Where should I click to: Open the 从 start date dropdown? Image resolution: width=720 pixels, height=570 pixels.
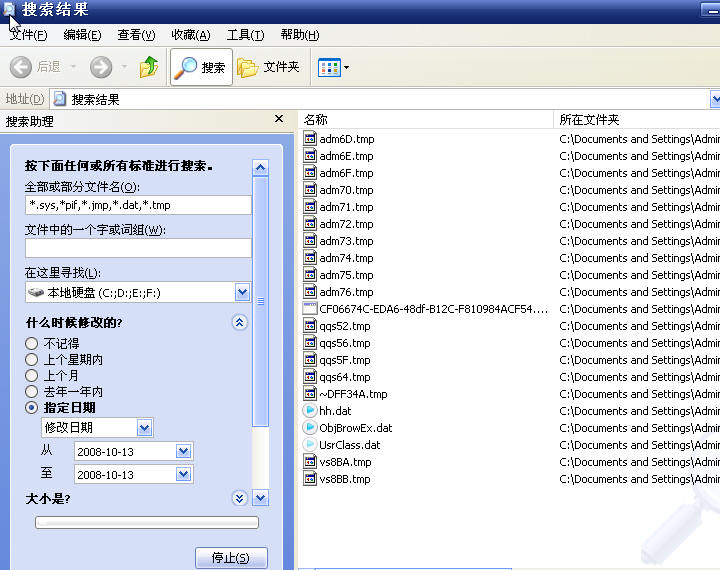point(183,451)
